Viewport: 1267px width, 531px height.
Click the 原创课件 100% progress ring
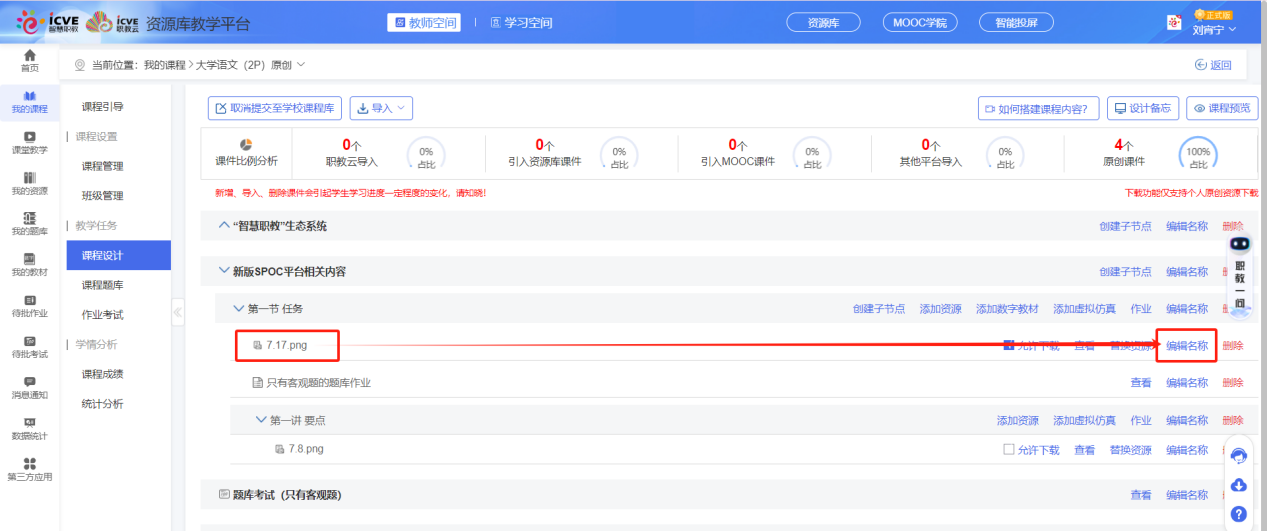1198,155
